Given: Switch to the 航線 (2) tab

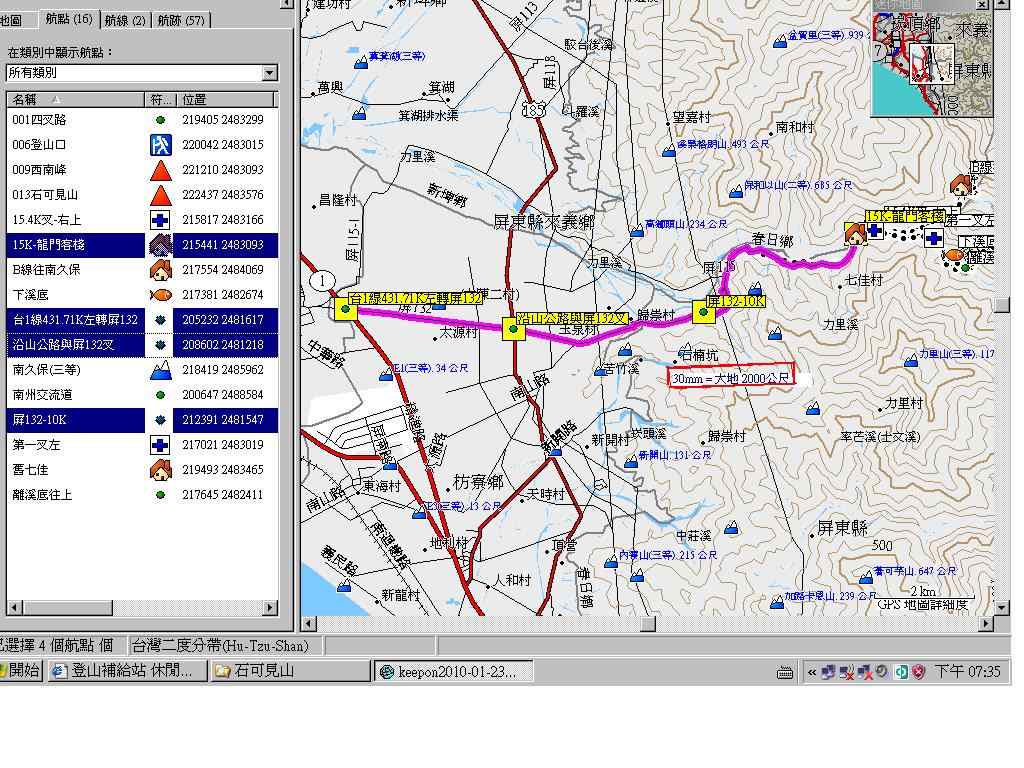Looking at the screenshot, I should pos(125,20).
